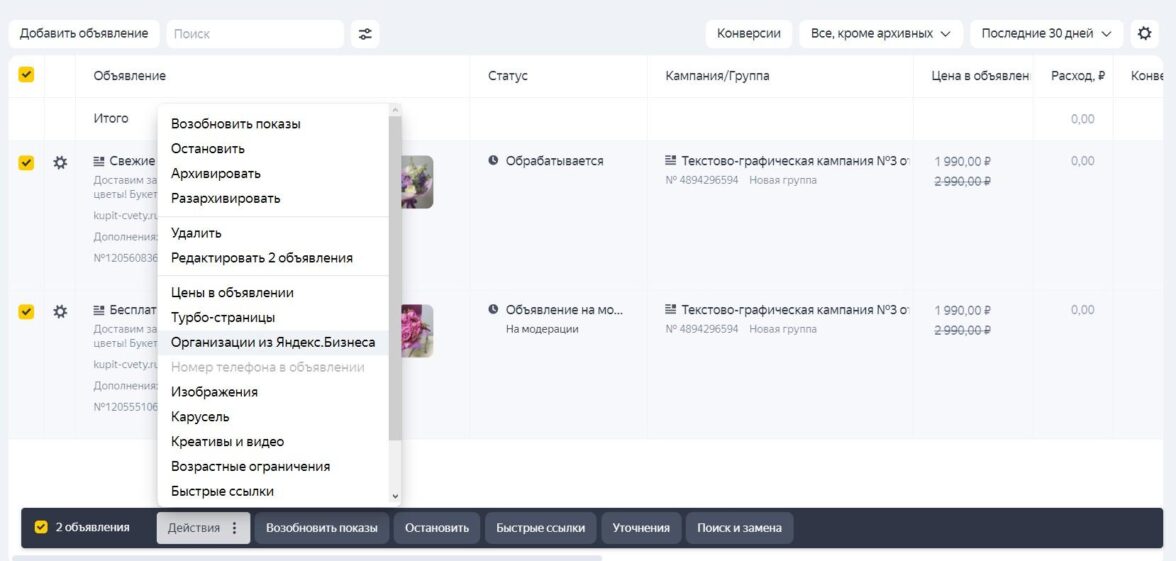Toggle the select-all checkbox in table header

pos(26,75)
